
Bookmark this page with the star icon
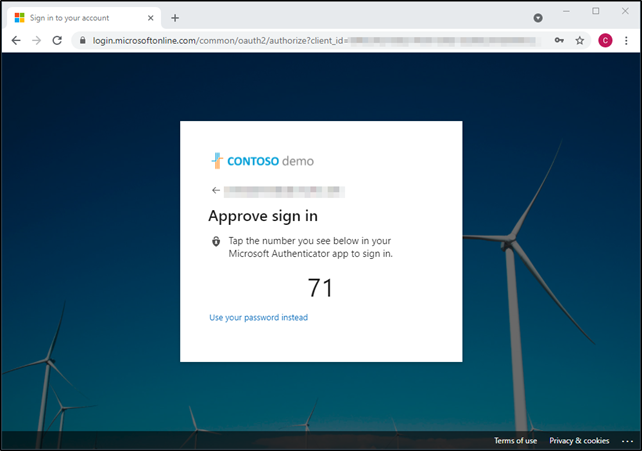point(580,40)
